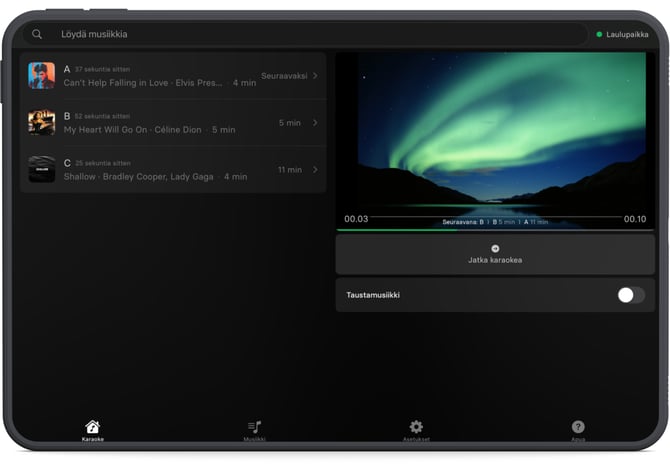Image resolution: width=670 pixels, height=465 pixels.
Task: Open the Musiikki note icon
Action: coord(254,427)
